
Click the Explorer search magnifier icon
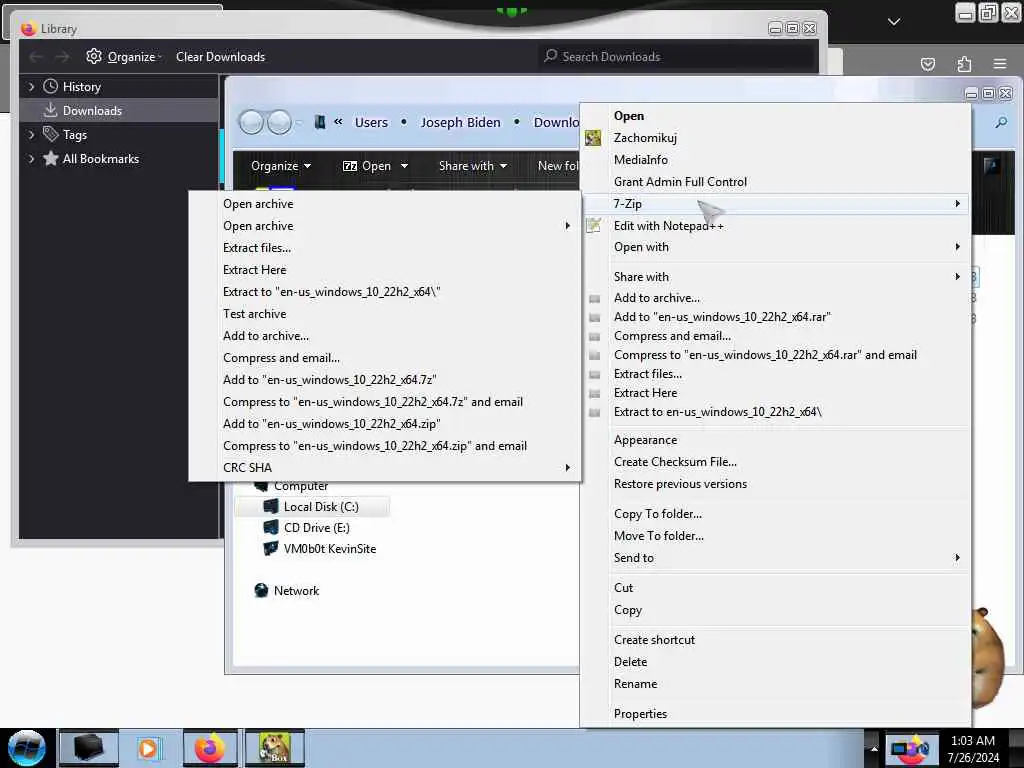1000,122
